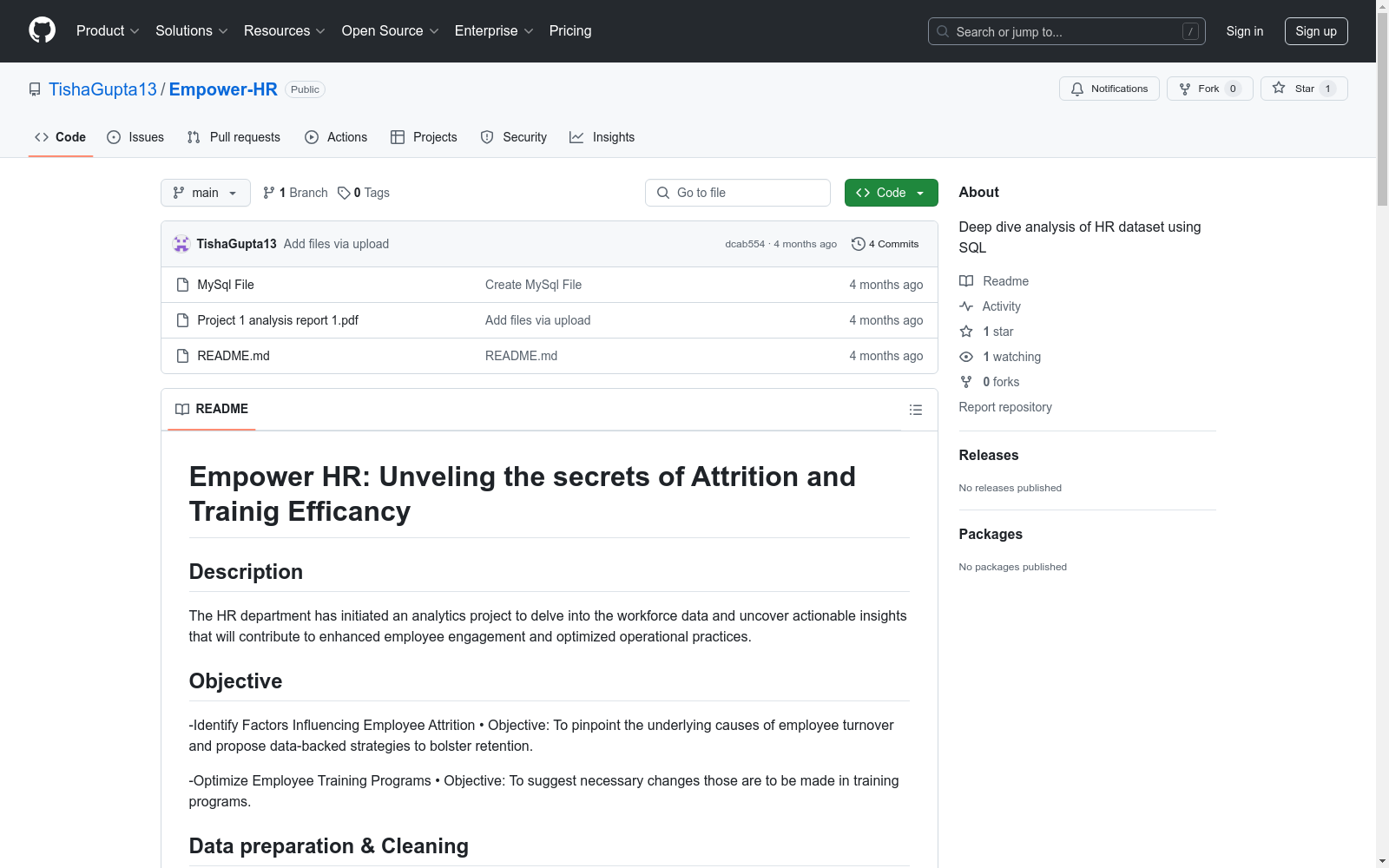Image resolution: width=1389 pixels, height=868 pixels.
Task: Click the fork icon in Fork button
Action: tap(1185, 89)
